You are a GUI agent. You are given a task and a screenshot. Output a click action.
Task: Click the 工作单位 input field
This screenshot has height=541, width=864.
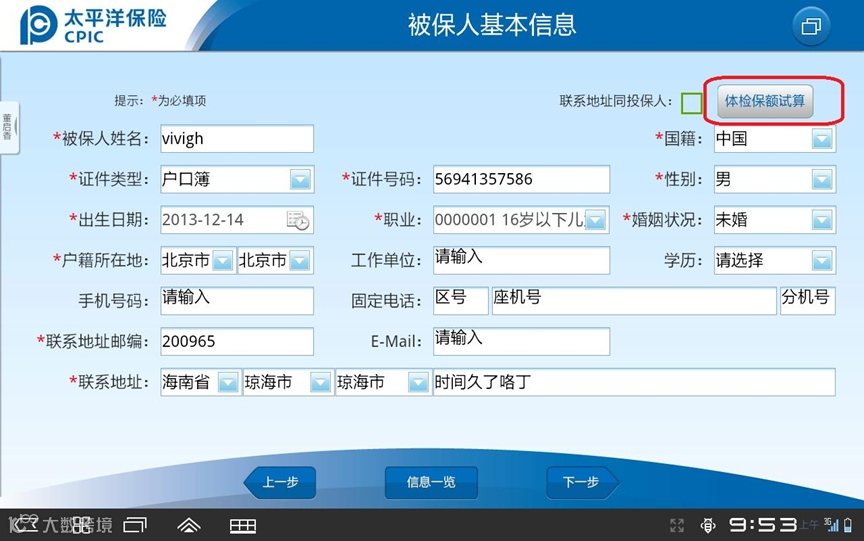(521, 260)
